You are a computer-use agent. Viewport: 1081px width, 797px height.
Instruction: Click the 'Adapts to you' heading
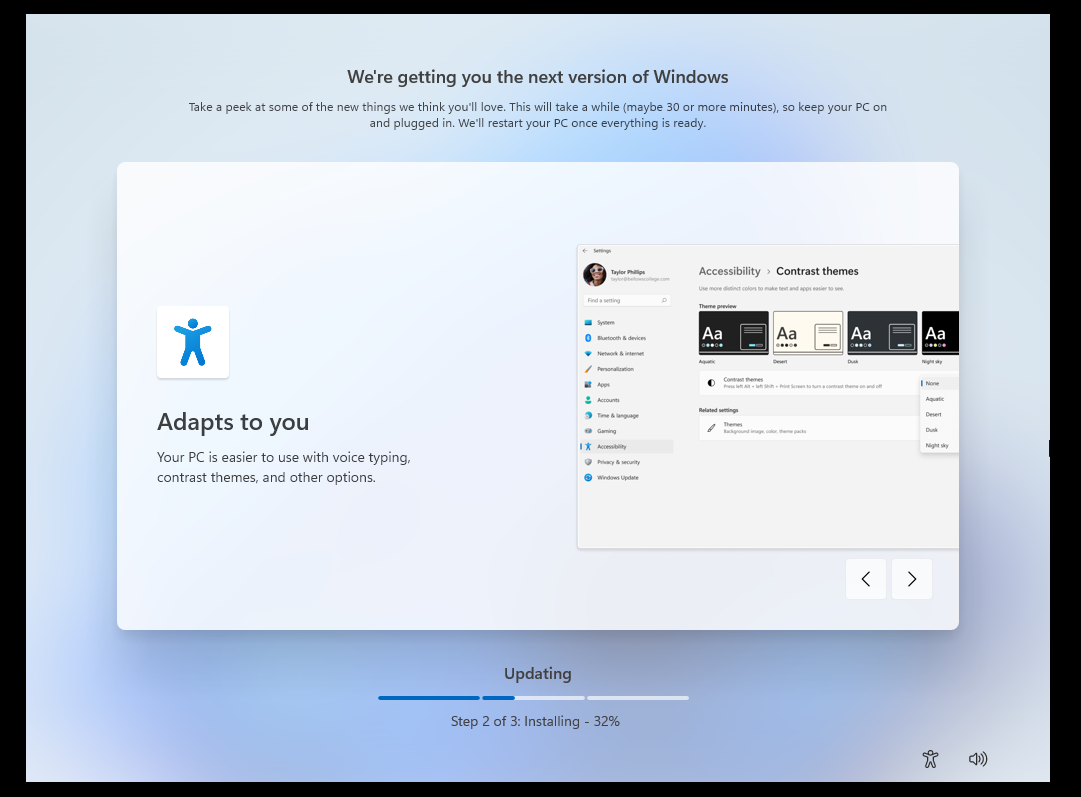tap(233, 422)
